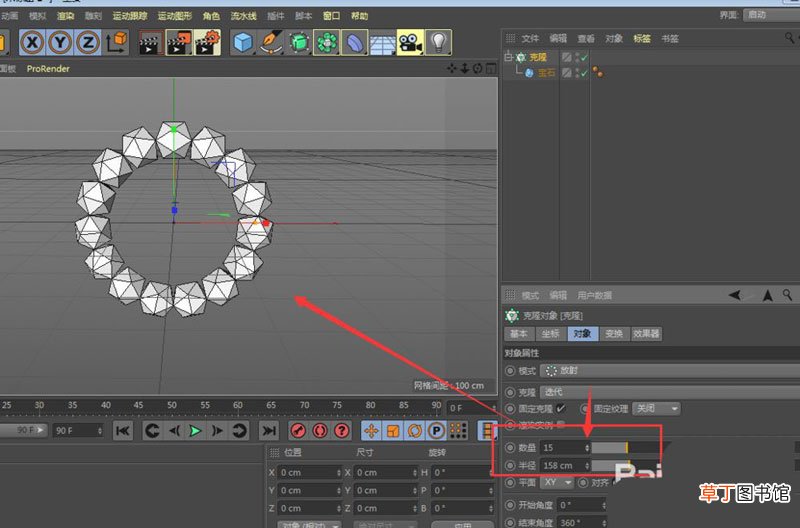Toggle Position keyframe move icon

tap(371, 431)
